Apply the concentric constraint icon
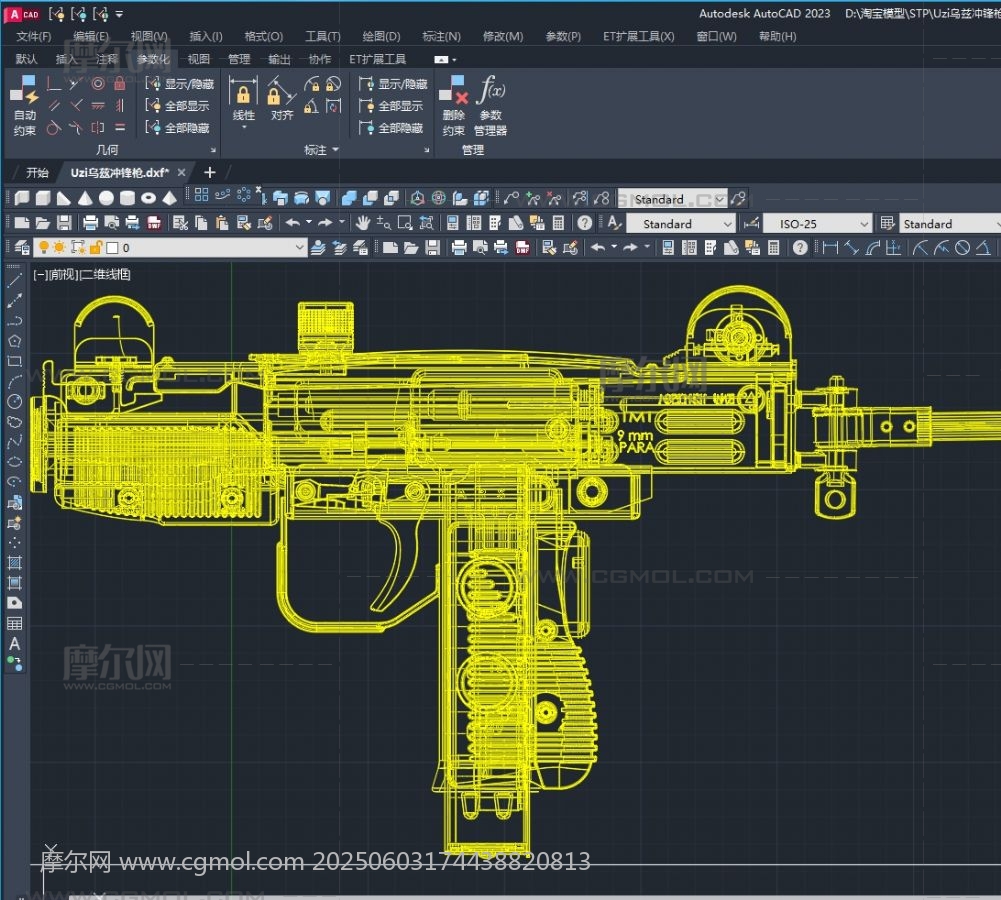The width and height of the screenshot is (1001, 900). coord(98,84)
